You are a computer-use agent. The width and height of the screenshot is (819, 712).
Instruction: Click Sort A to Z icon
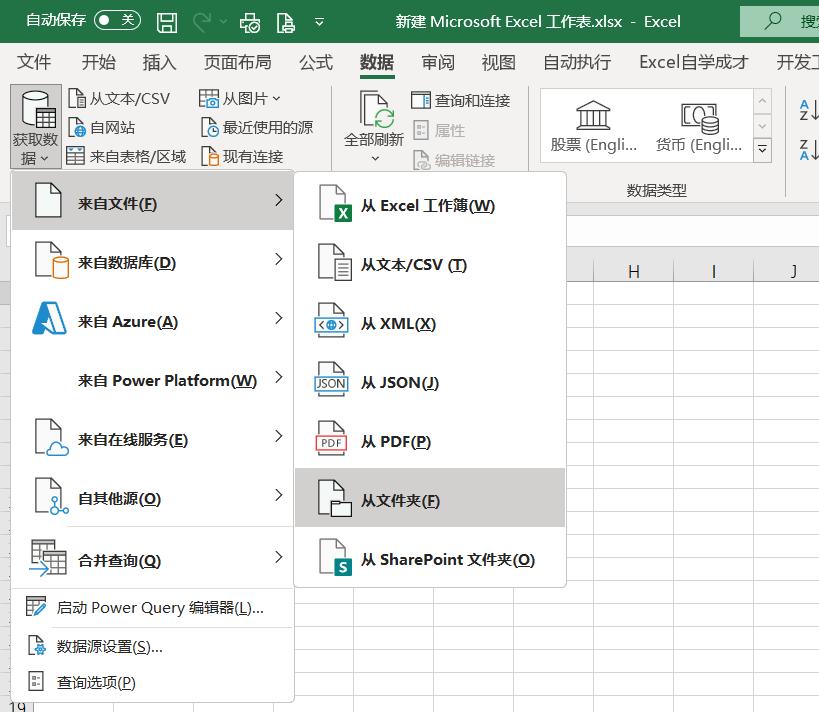click(x=809, y=110)
